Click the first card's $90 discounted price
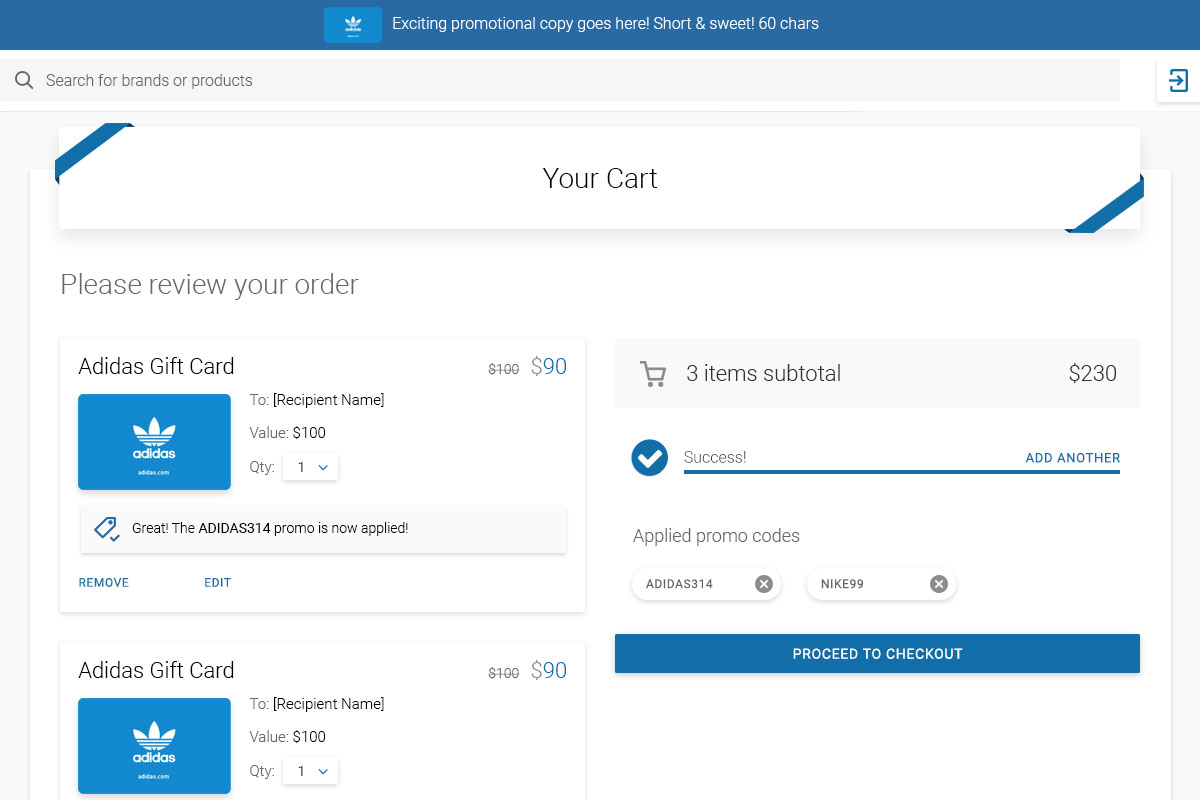This screenshot has height=800, width=1200. click(548, 366)
